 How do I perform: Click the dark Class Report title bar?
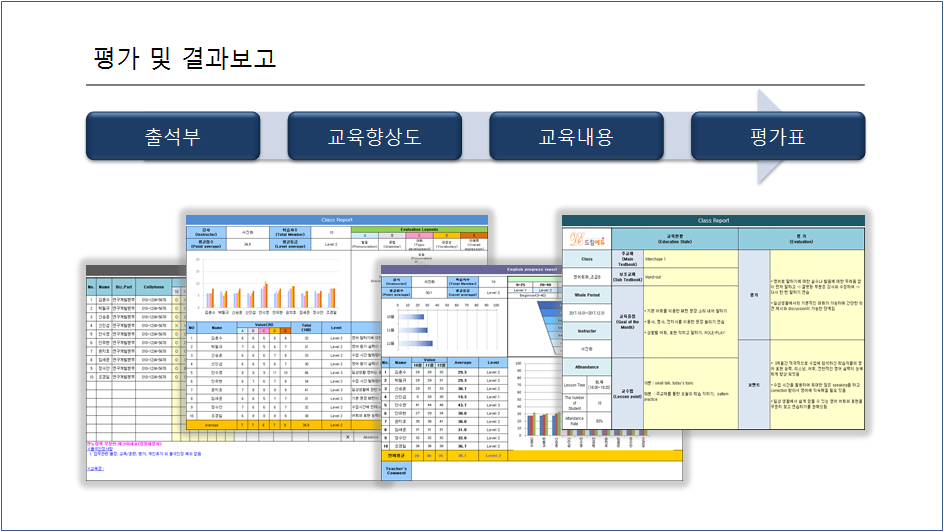tap(713, 220)
